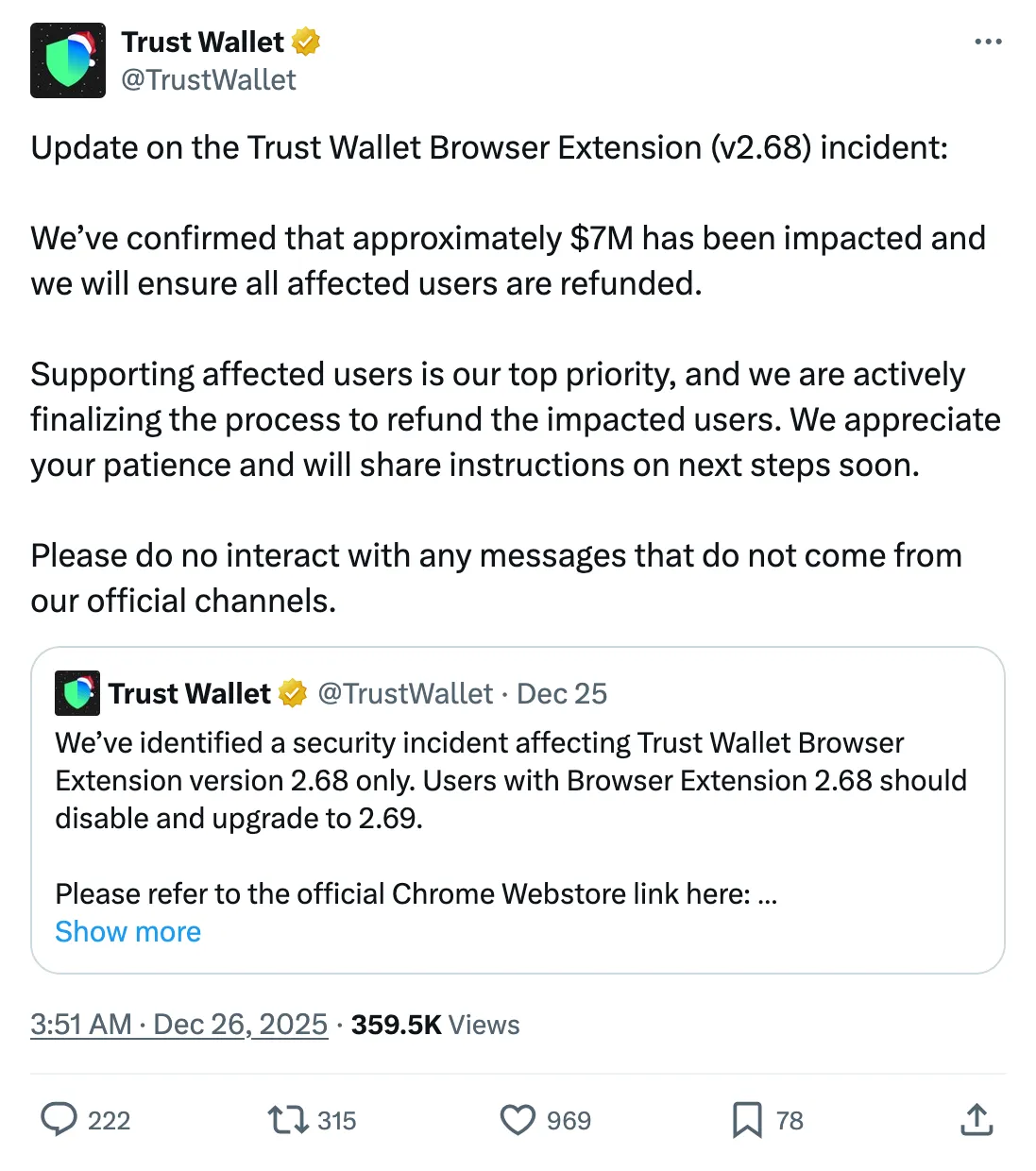Click the 222 replies count
This screenshot has height=1171, width=1036.
(x=109, y=1121)
